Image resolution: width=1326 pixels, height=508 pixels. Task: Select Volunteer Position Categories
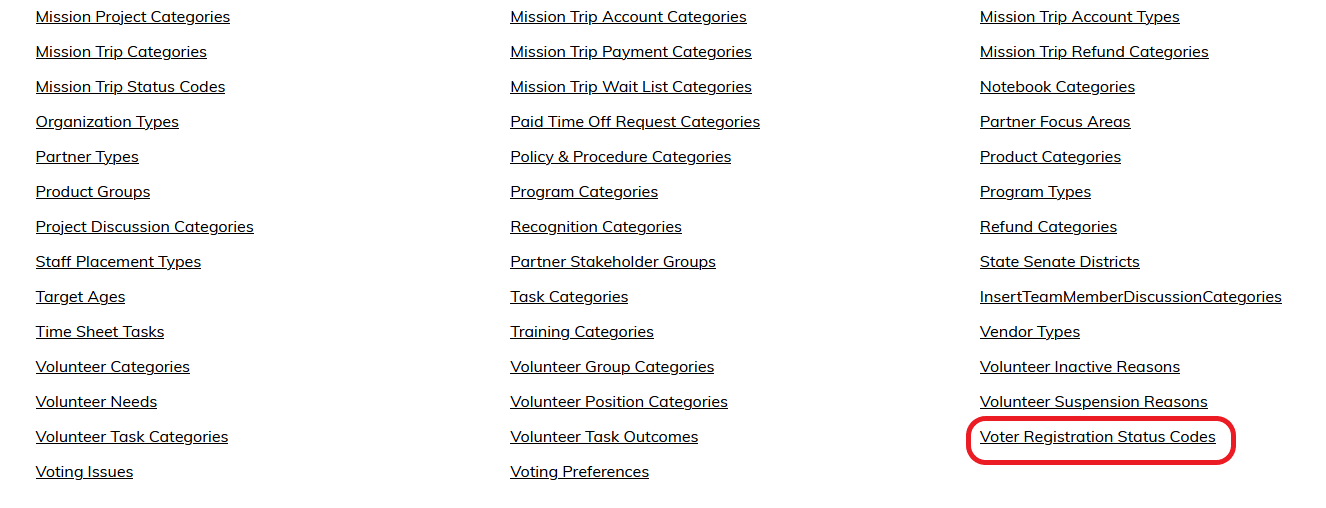pos(619,402)
